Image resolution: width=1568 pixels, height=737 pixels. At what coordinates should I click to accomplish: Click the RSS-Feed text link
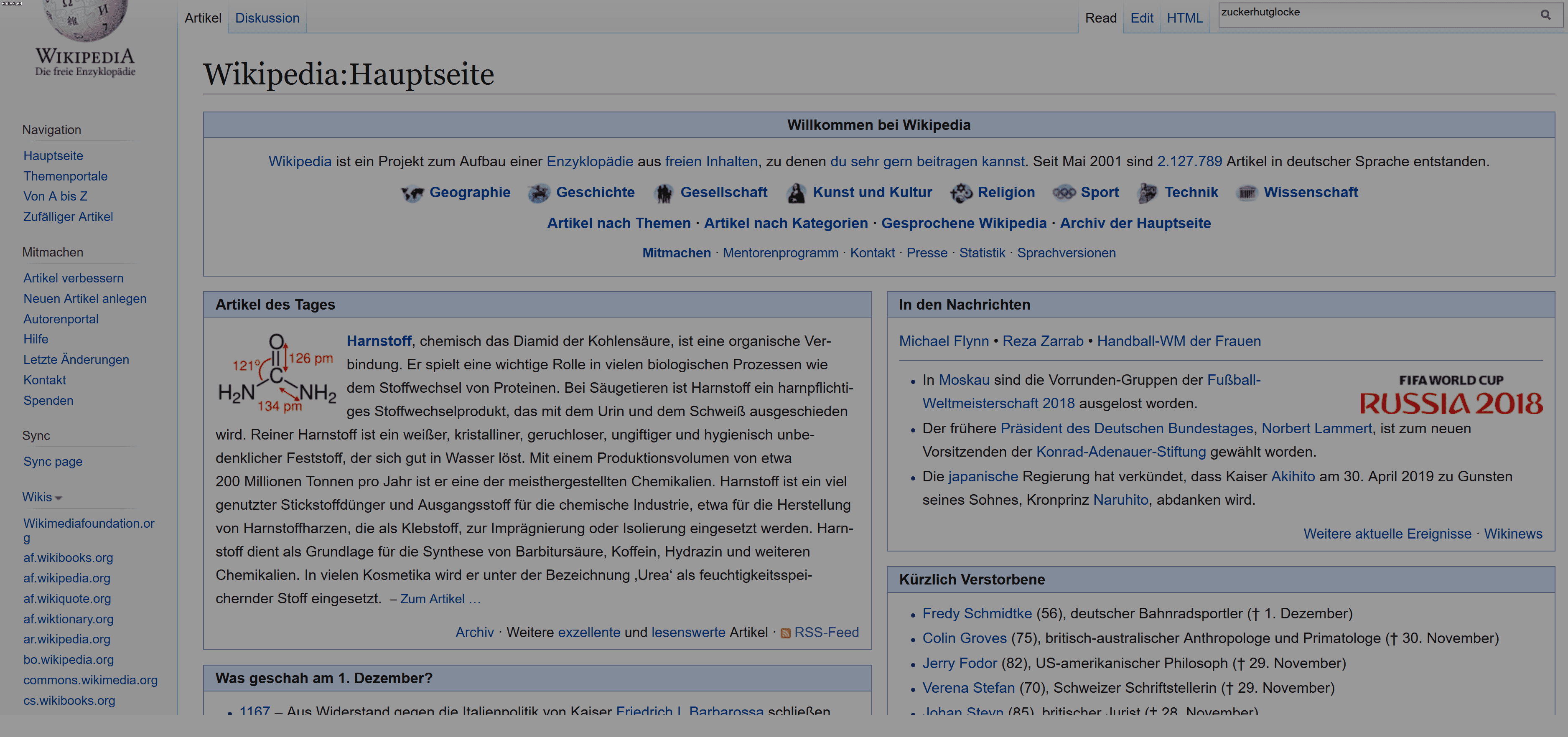tap(827, 633)
